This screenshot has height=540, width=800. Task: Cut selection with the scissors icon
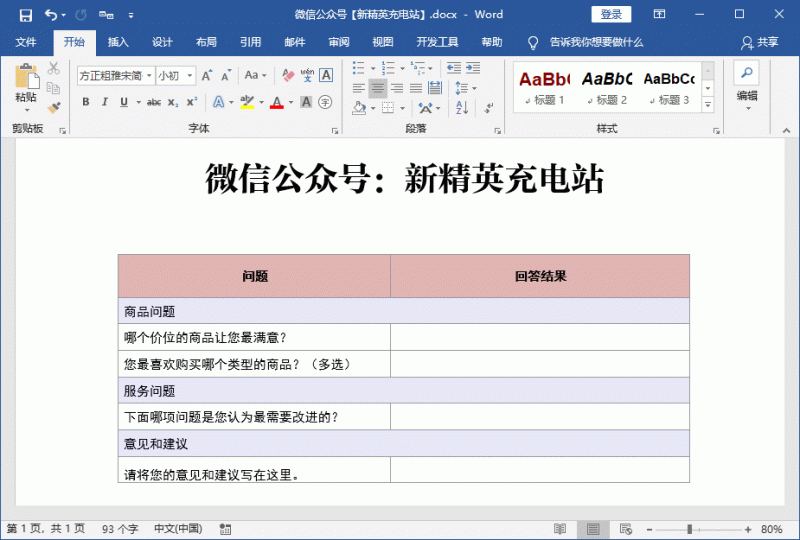click(x=54, y=67)
